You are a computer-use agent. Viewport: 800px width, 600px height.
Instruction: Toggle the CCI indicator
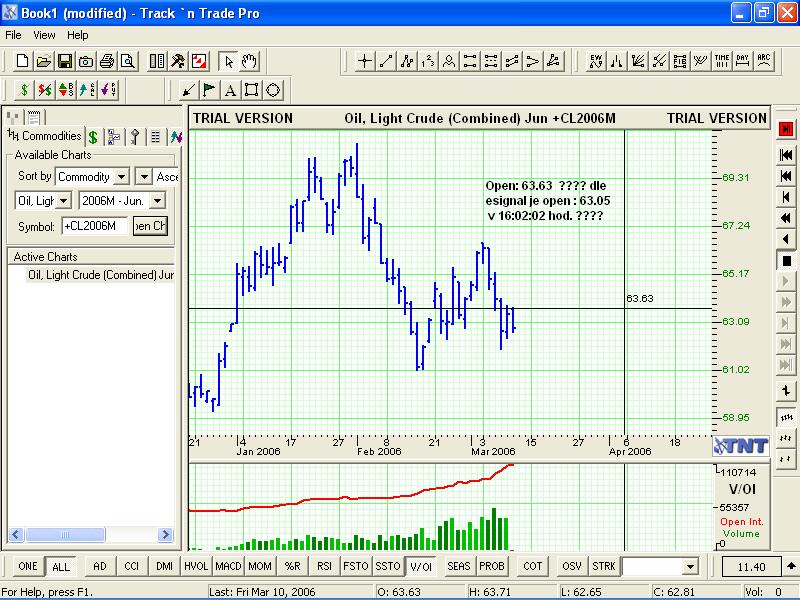132,566
